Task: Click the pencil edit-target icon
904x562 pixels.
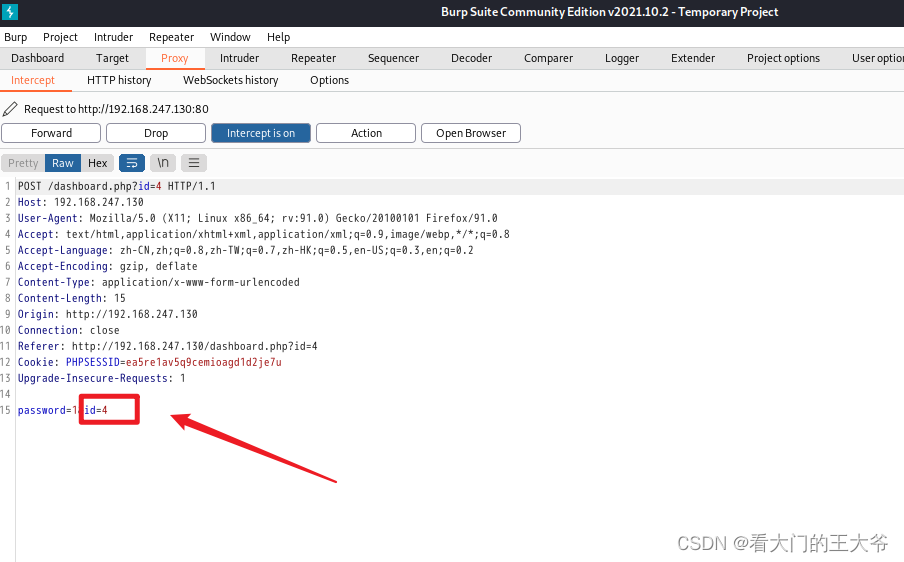Action: coord(10,109)
